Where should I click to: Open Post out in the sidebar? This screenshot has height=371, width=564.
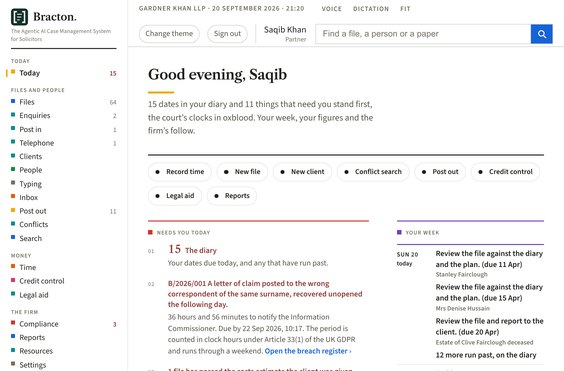coord(33,211)
